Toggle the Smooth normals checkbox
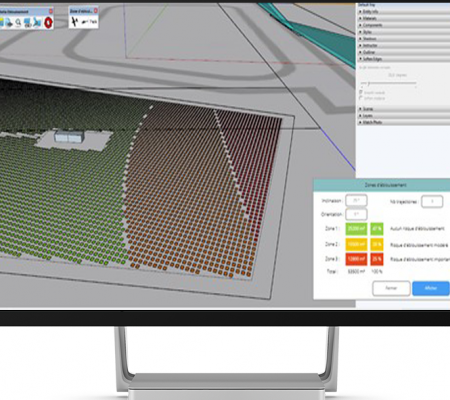This screenshot has width=450, height=400. point(361,92)
